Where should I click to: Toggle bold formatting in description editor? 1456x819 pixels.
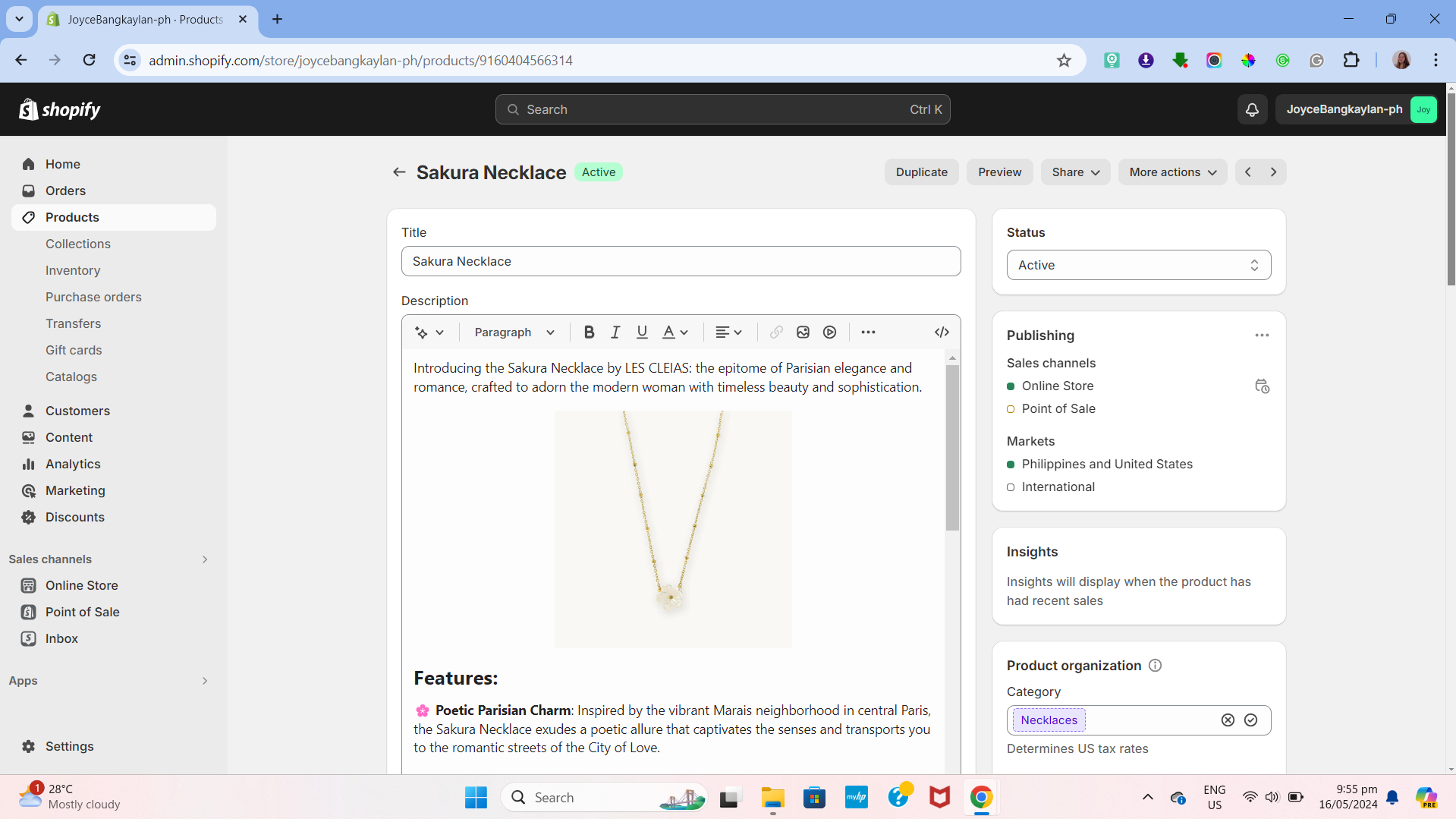[x=589, y=332]
